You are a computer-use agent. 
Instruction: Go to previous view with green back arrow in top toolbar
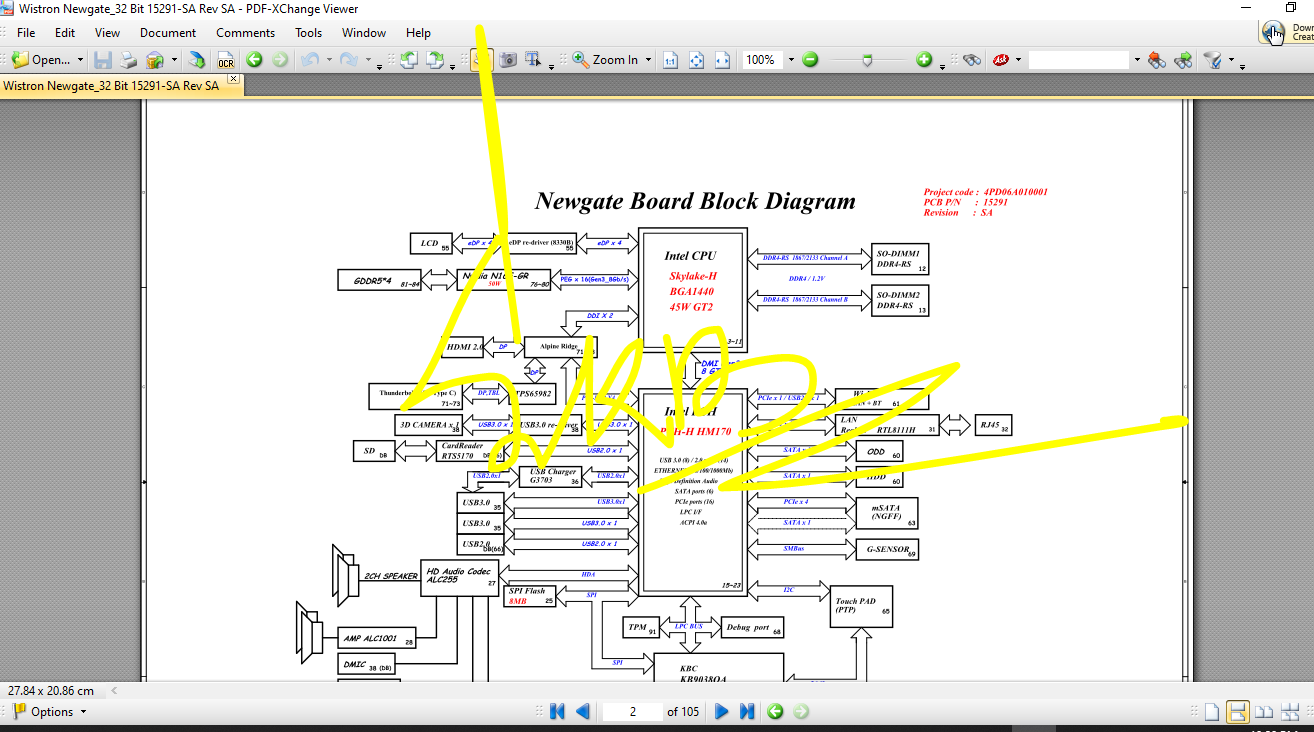[254, 60]
